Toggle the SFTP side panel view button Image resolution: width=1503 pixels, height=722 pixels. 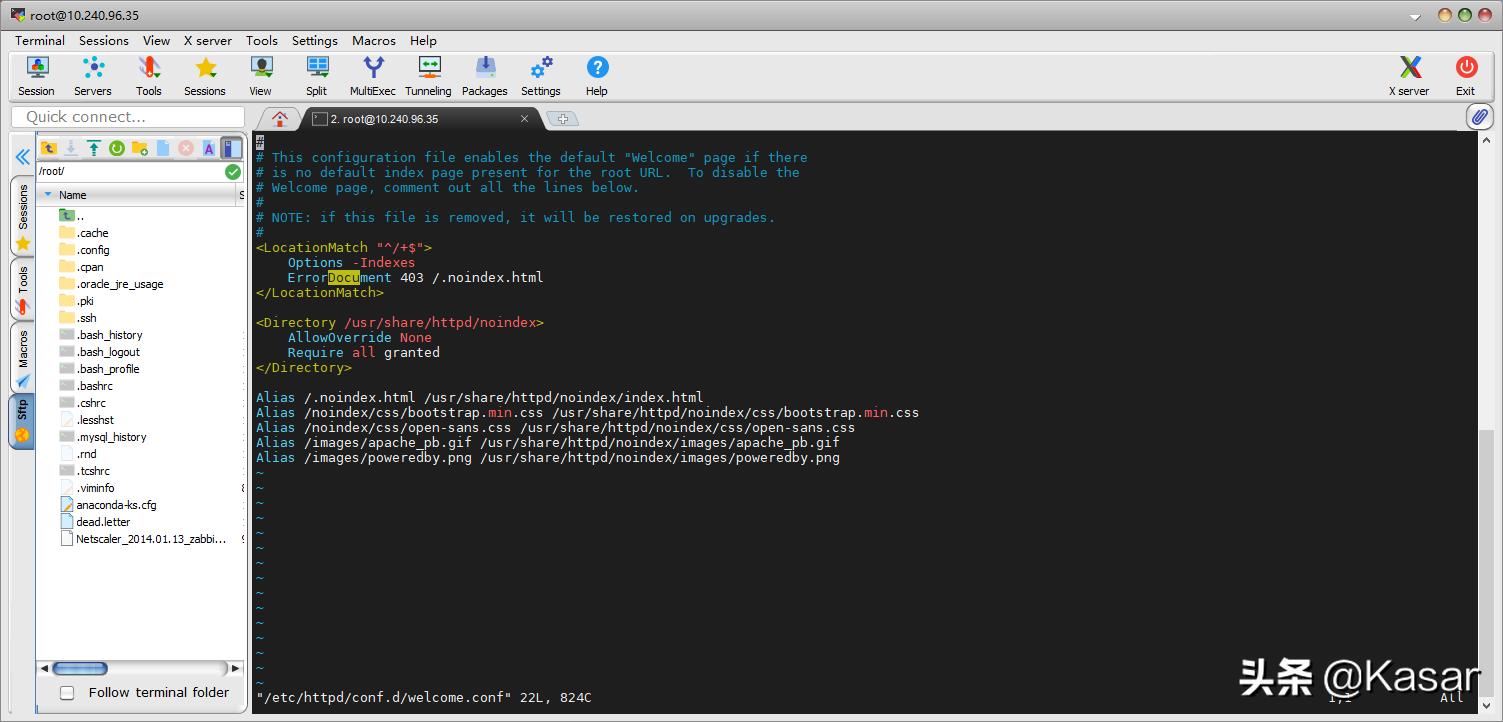231,148
